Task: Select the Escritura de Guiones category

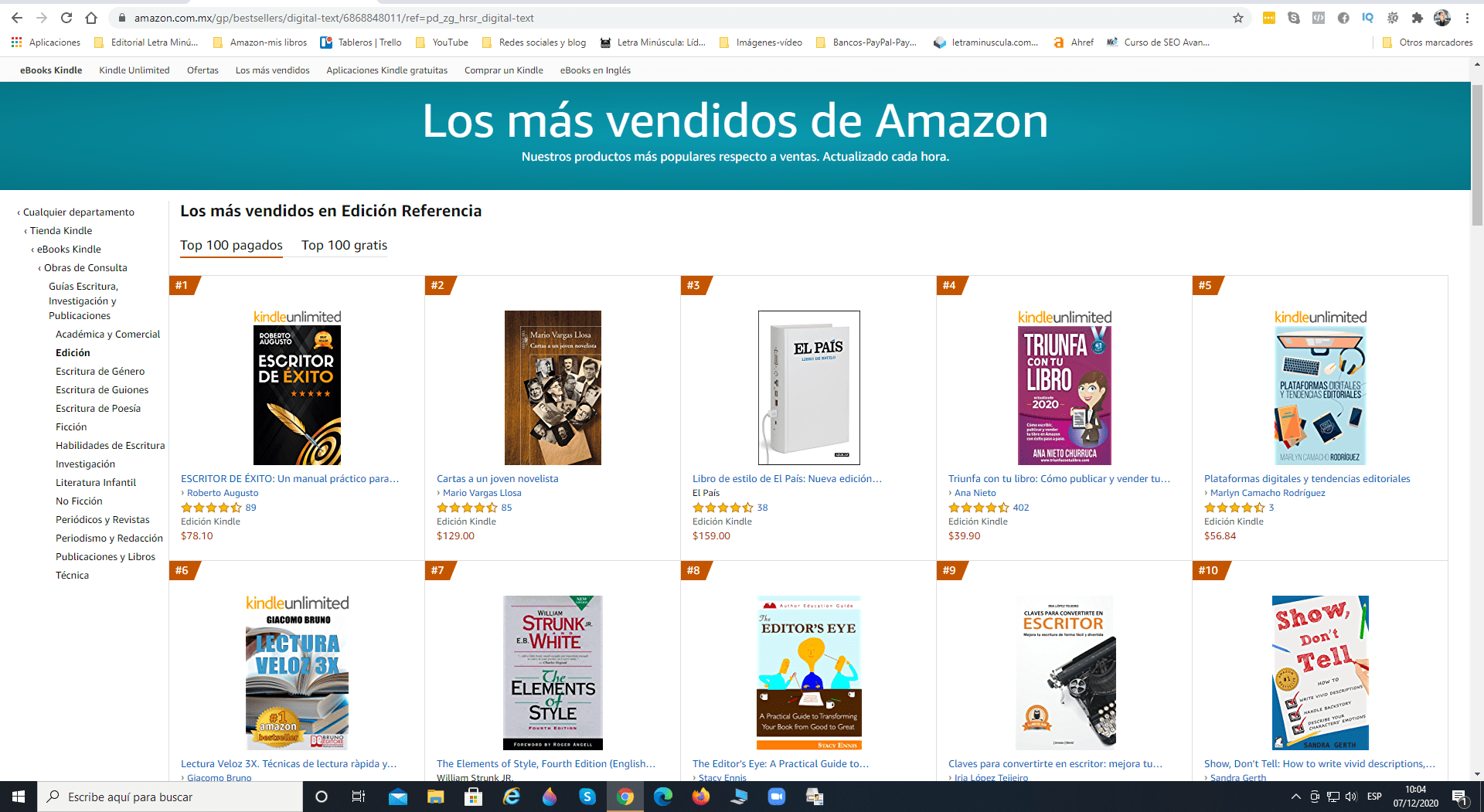Action: coord(102,390)
